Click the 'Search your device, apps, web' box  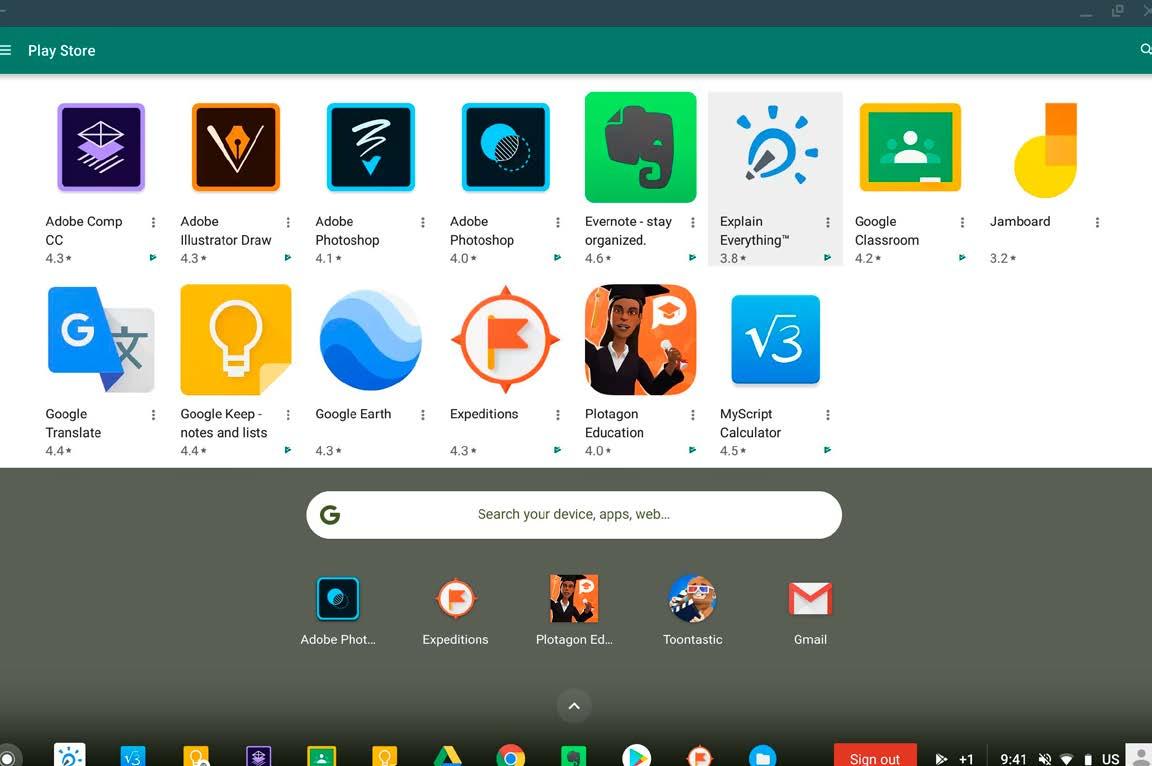pos(574,515)
